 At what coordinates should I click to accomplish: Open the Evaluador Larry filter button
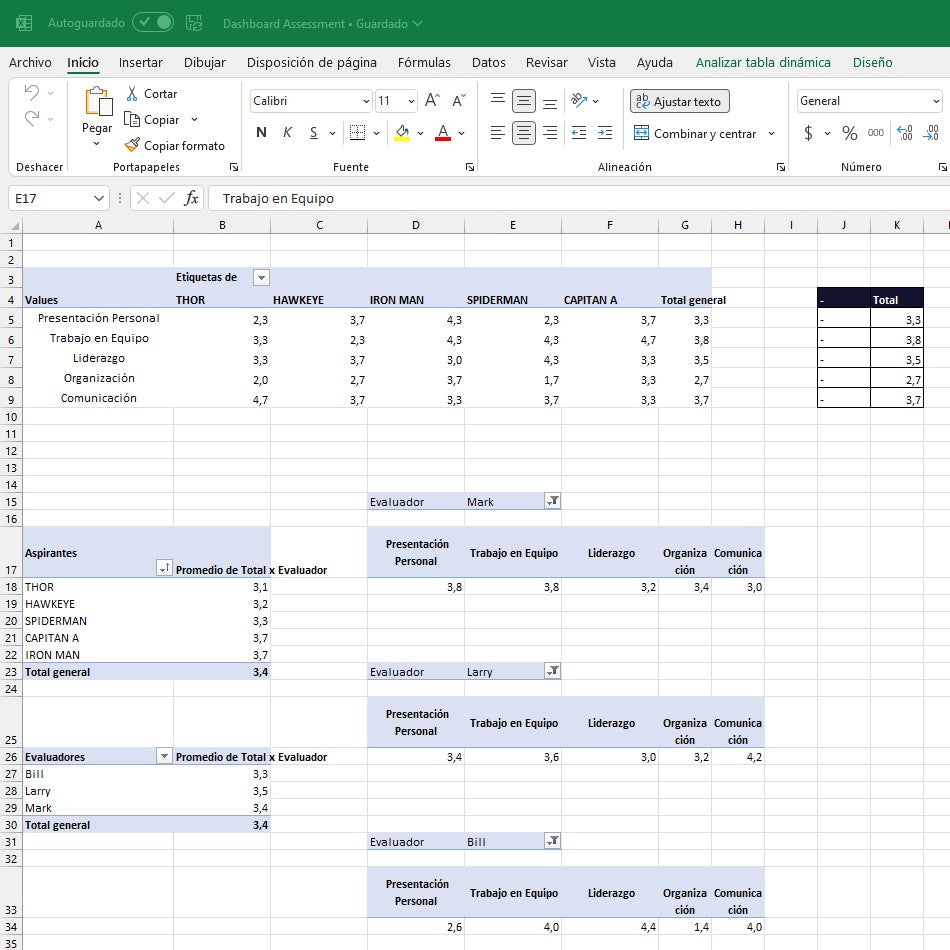[553, 671]
